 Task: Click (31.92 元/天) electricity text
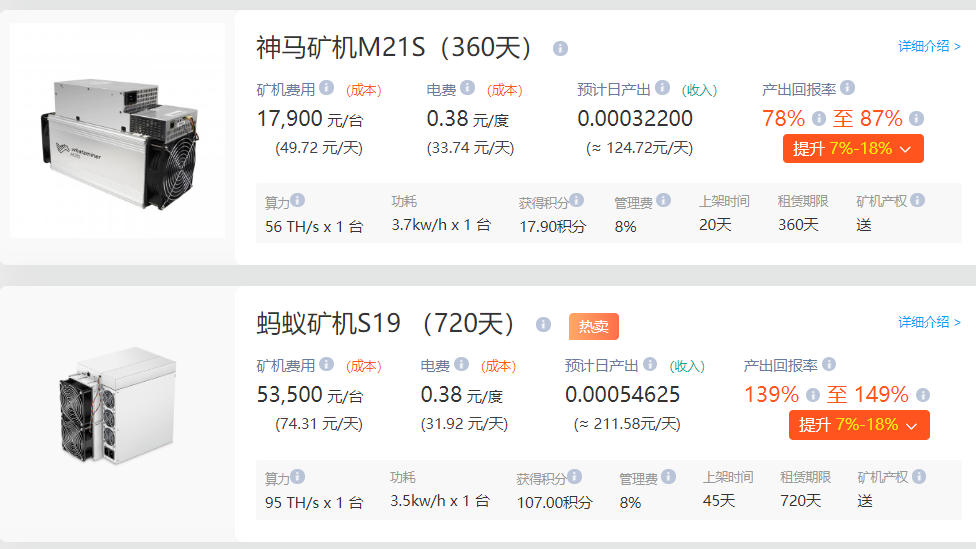tap(464, 425)
